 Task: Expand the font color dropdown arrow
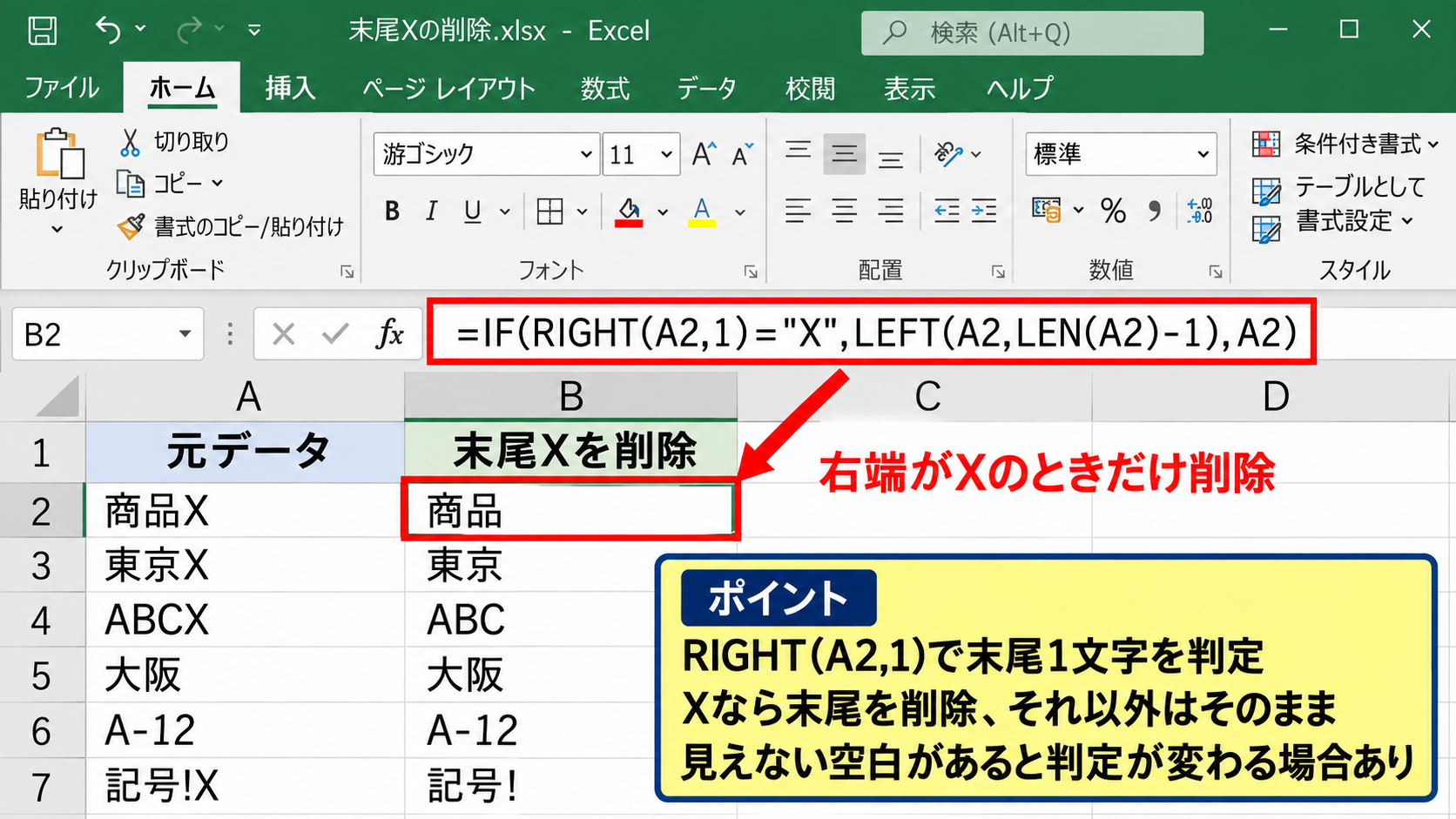740,211
